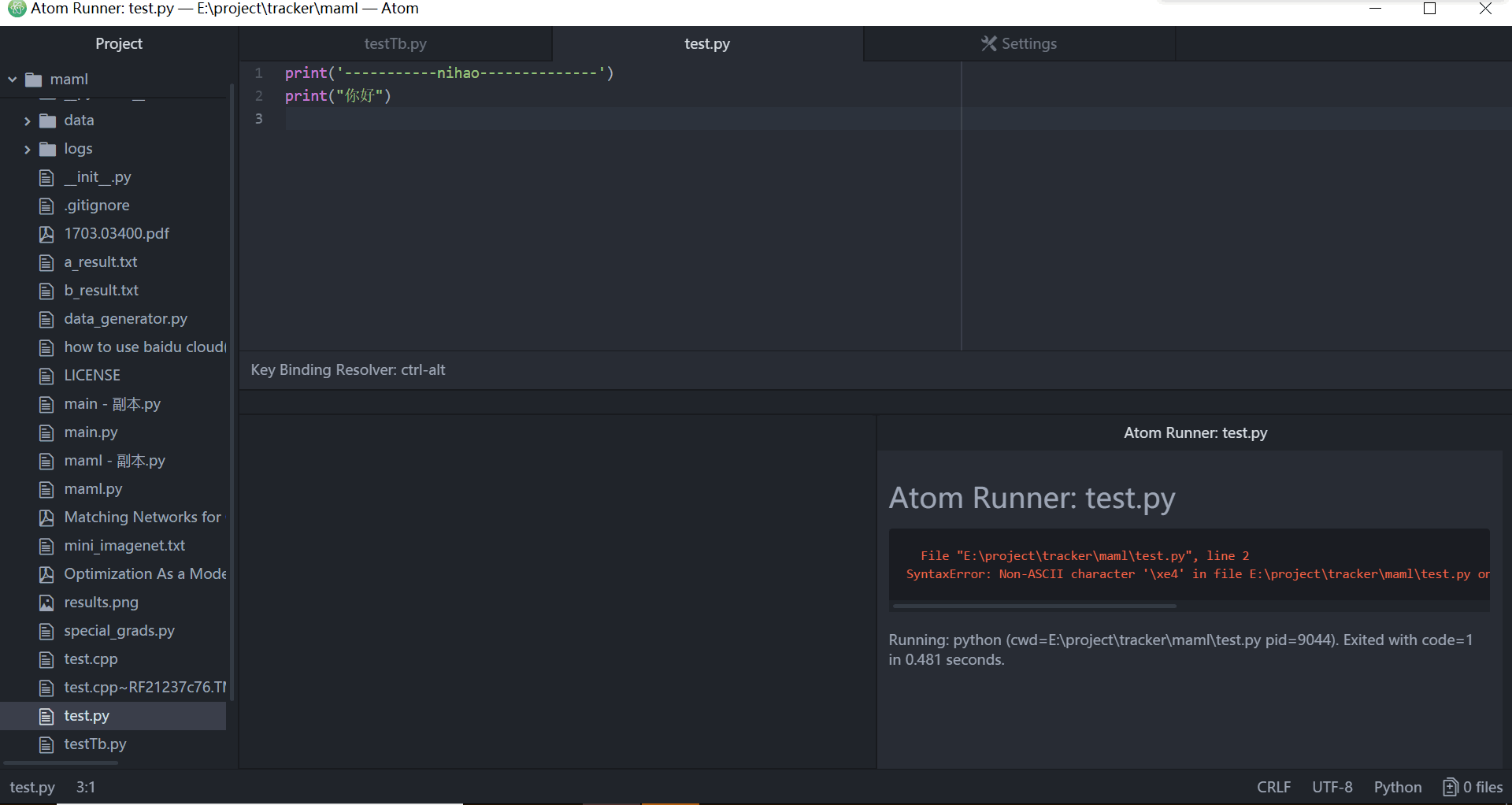
Task: Click the runner output horizontal scrollbar
Action: (x=1034, y=606)
